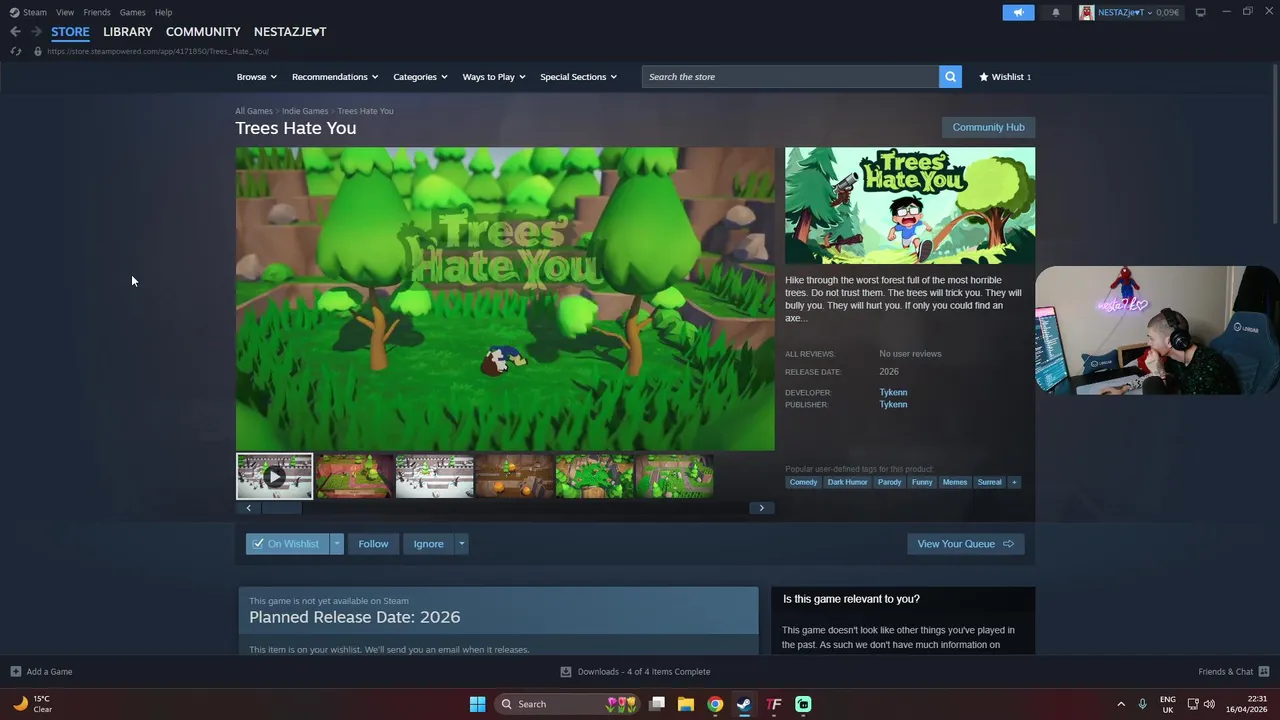Open Task View in the taskbar
Viewport: 1280px width, 720px height.
click(657, 704)
